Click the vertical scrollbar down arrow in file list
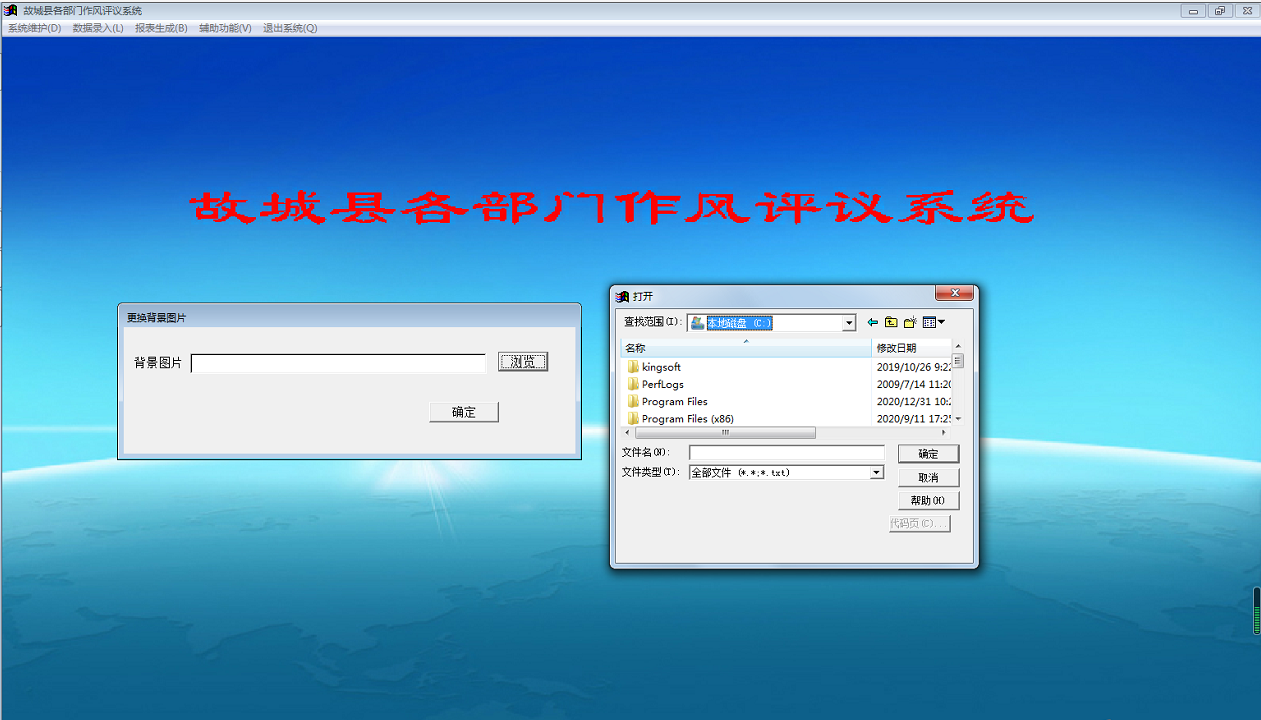 click(958, 419)
